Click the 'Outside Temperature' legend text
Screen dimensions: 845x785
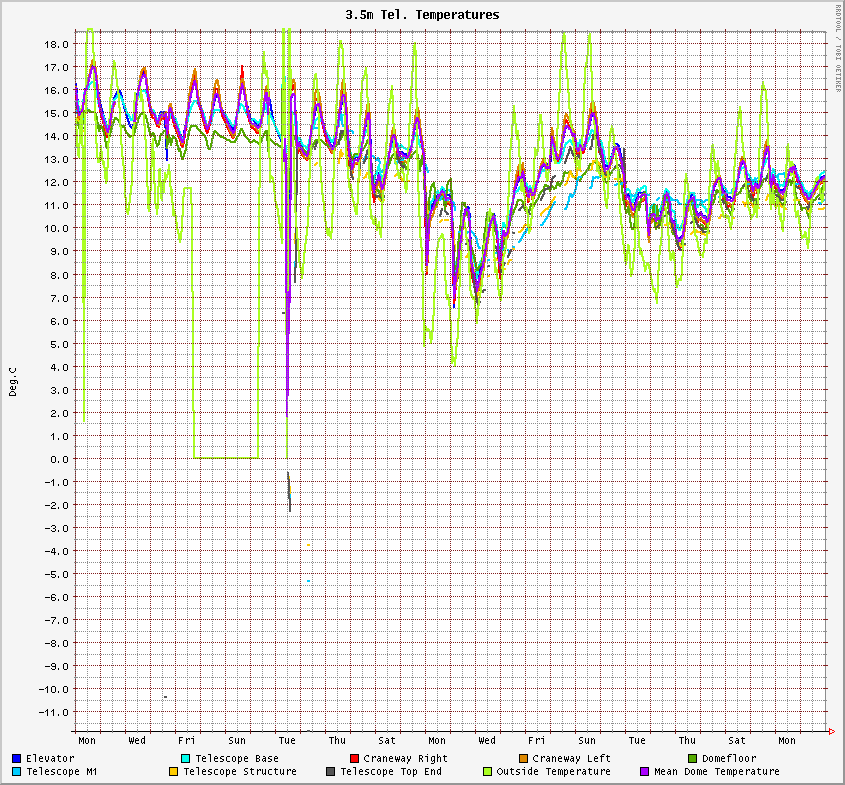(554, 772)
